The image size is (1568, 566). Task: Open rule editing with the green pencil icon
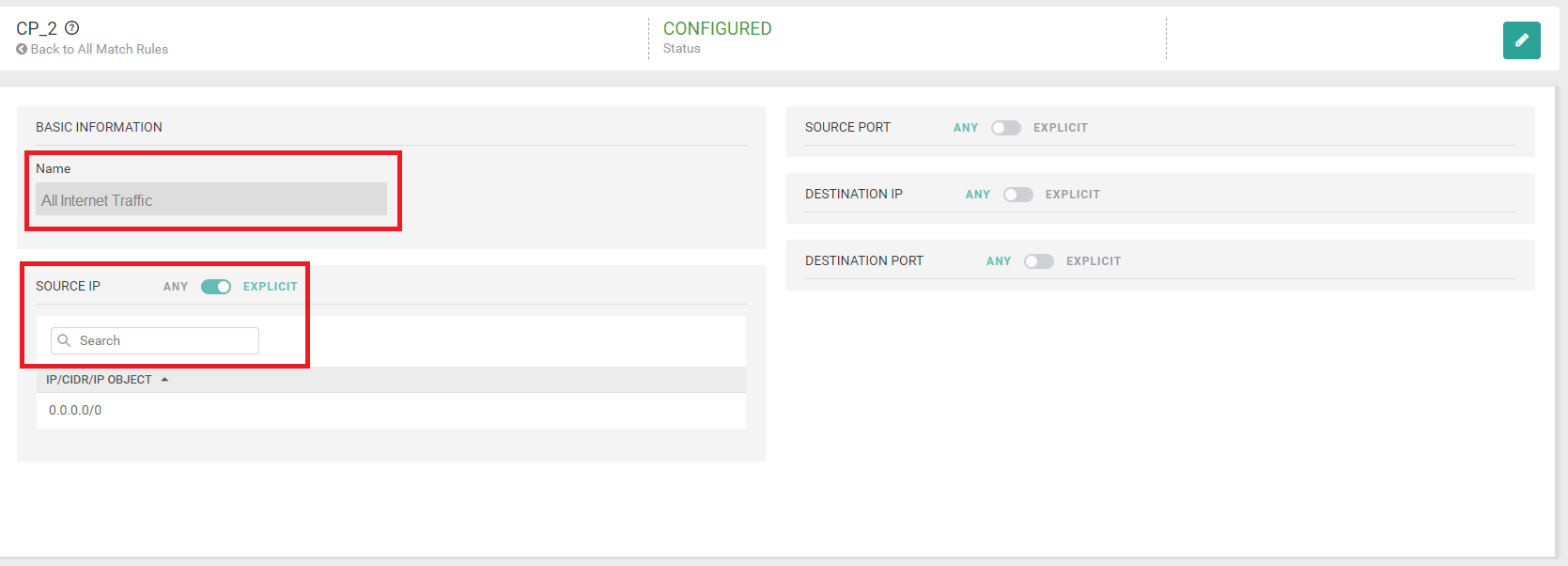pyautogui.click(x=1521, y=40)
